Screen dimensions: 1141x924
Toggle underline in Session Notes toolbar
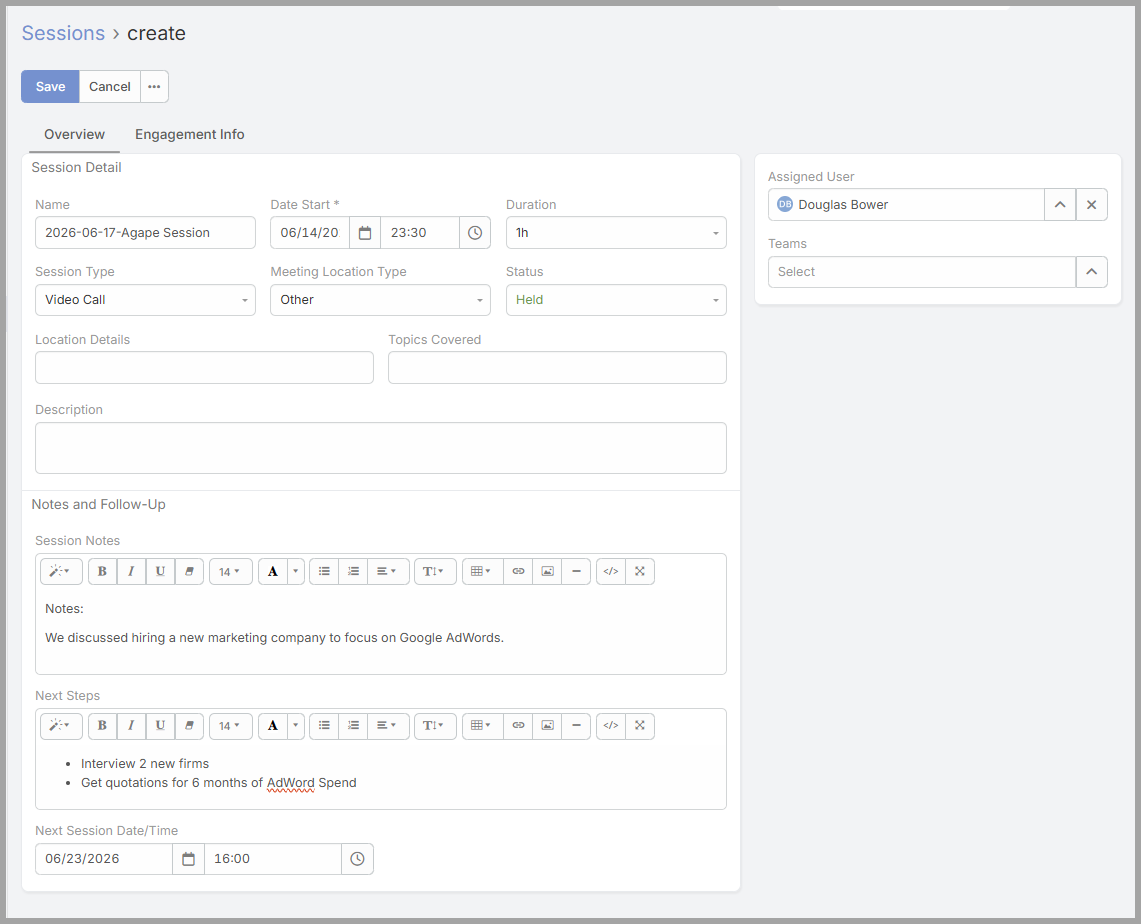160,571
